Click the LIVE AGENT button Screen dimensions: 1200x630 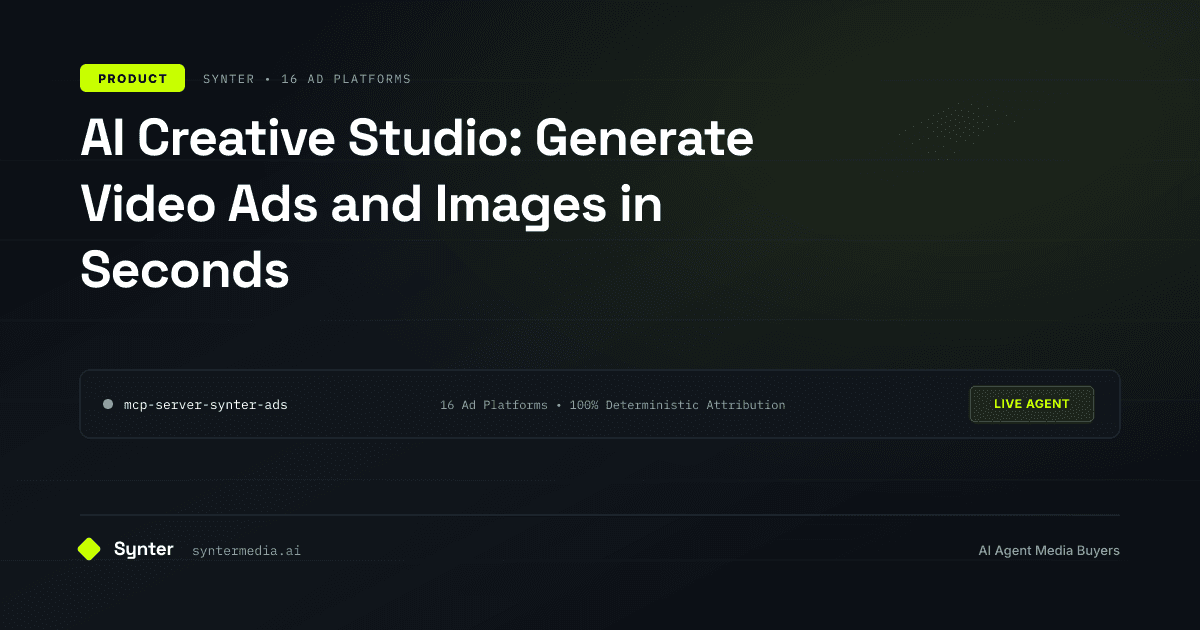[1031, 404]
